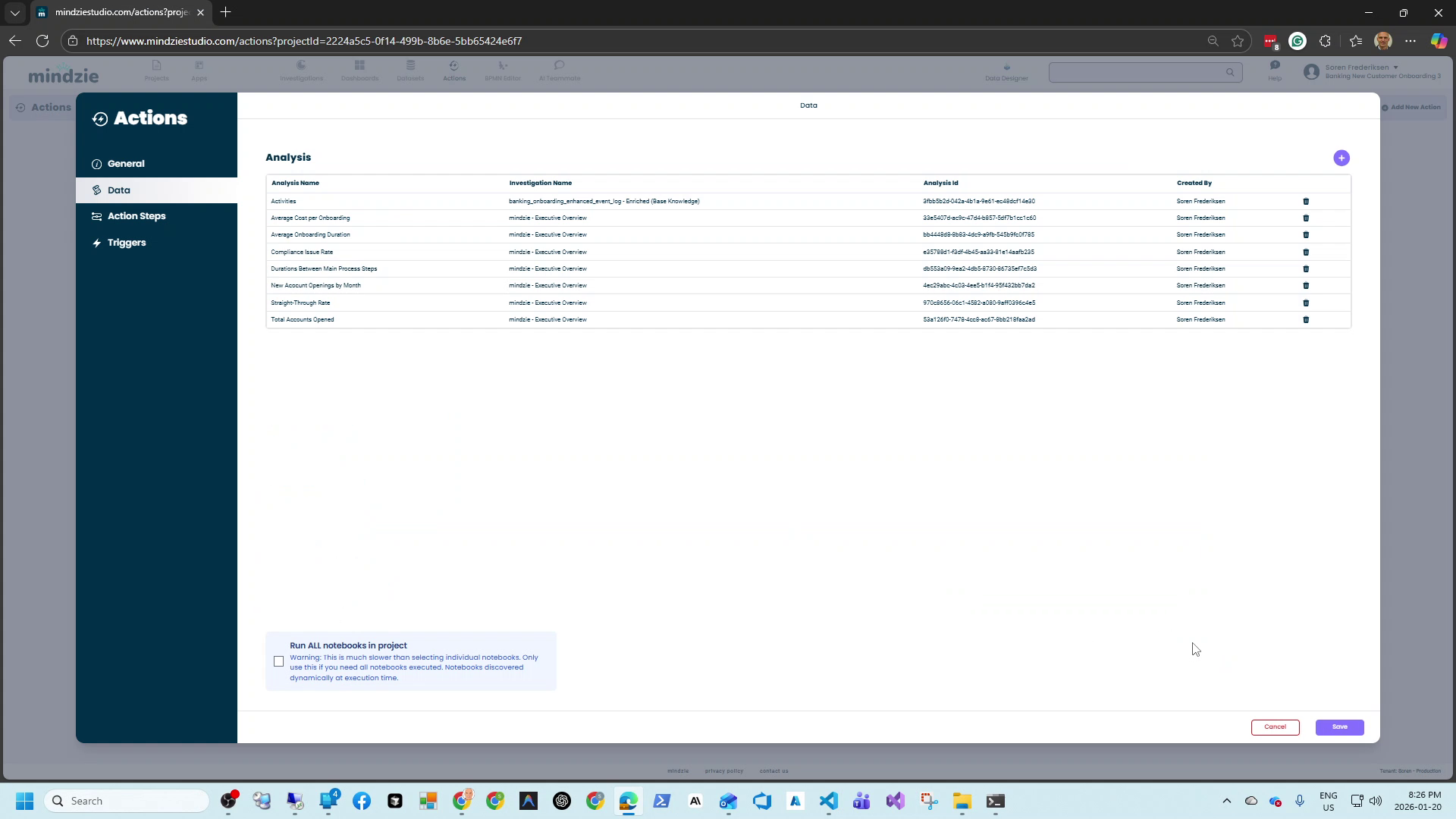This screenshot has width=1456, height=819.
Task: Click Analysis Name column header
Action: coord(295,184)
